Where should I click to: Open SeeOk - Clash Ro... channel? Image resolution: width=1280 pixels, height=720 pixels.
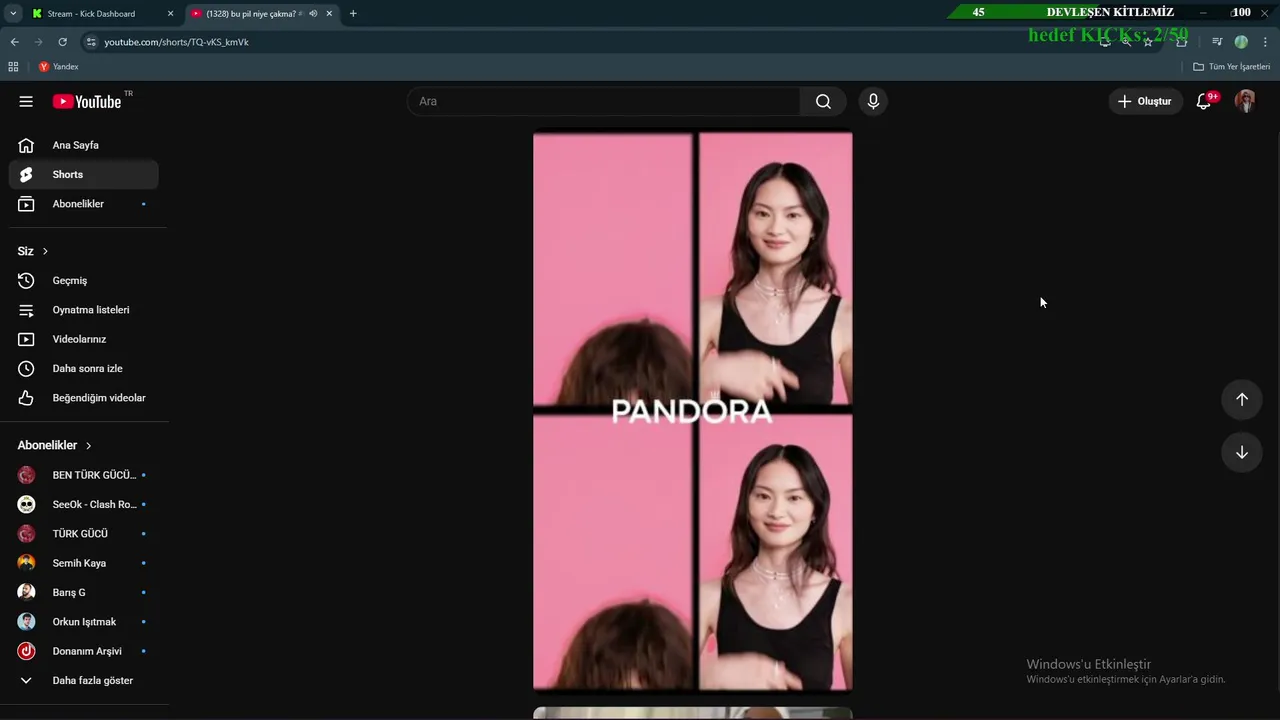coord(84,504)
